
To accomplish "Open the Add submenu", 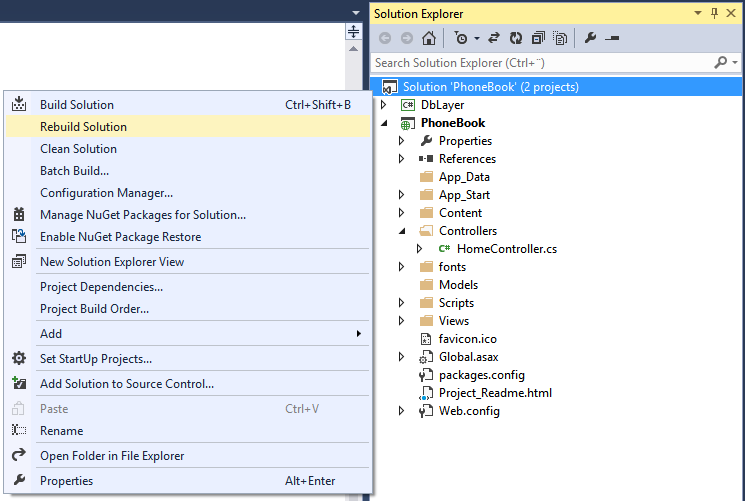I will click(x=188, y=334).
